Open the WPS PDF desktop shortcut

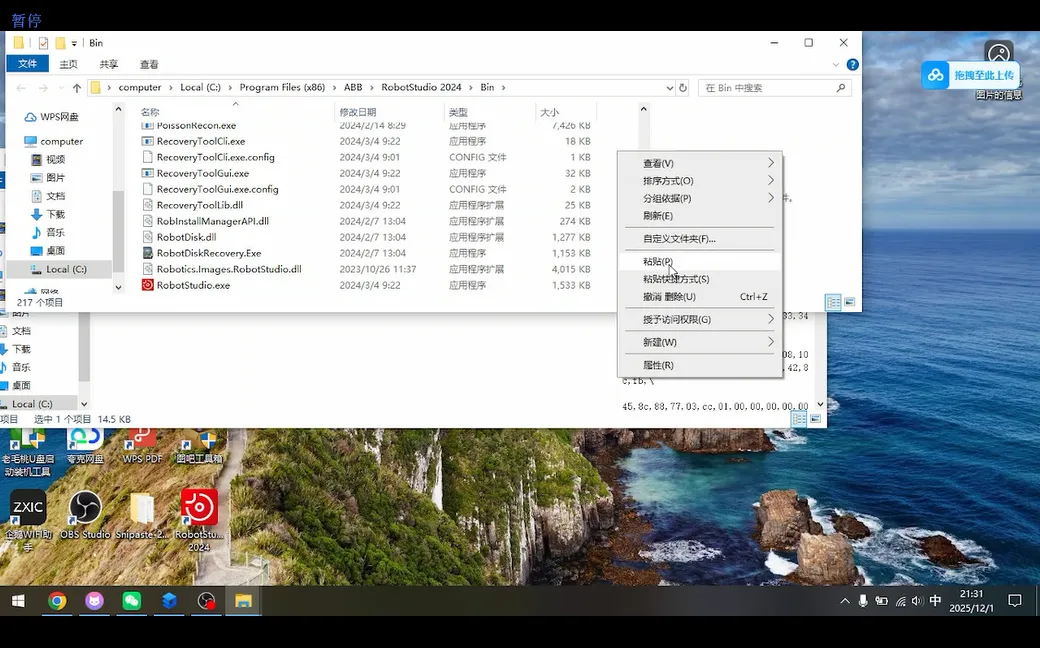click(x=142, y=446)
